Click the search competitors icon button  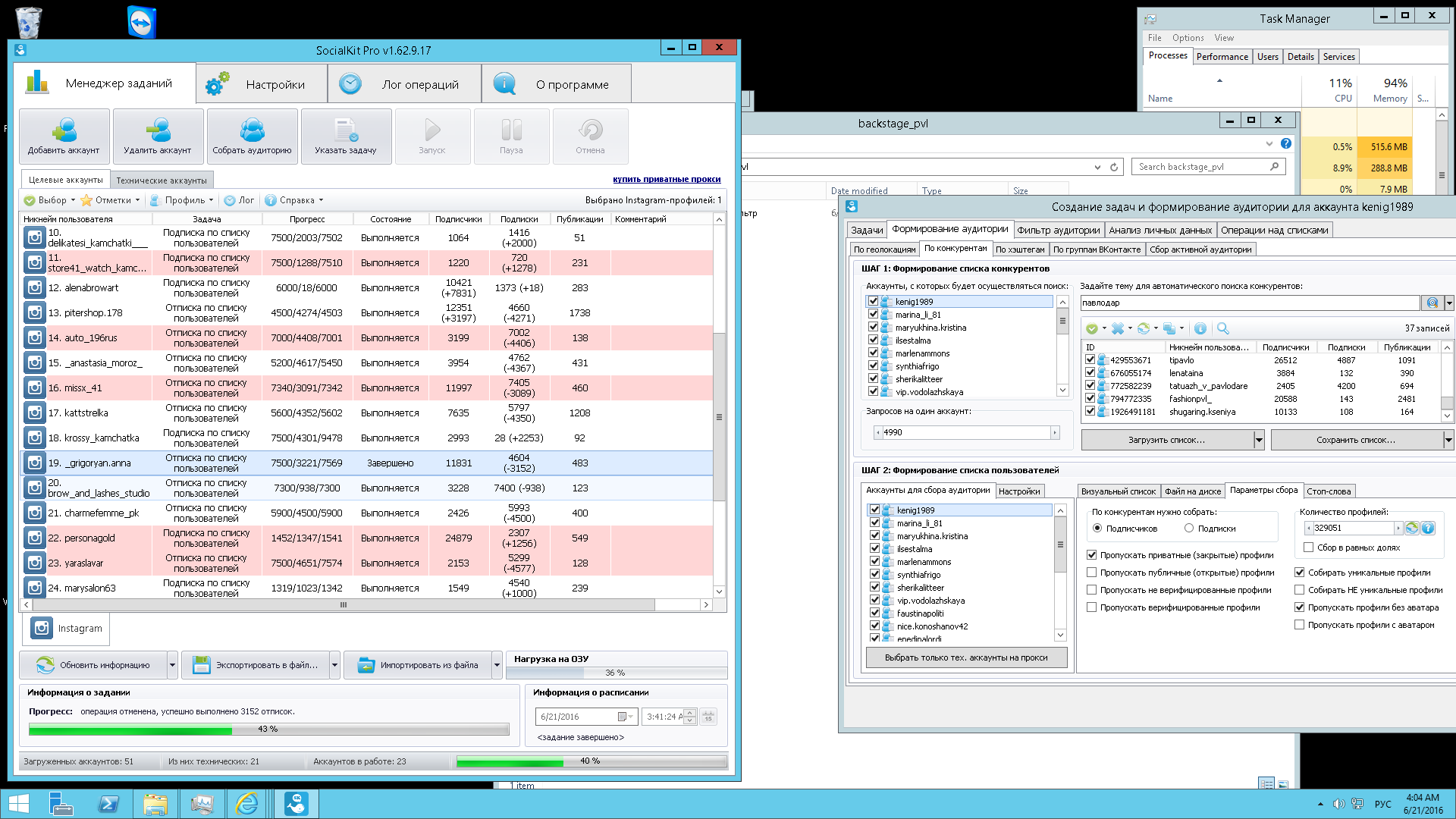(1432, 303)
